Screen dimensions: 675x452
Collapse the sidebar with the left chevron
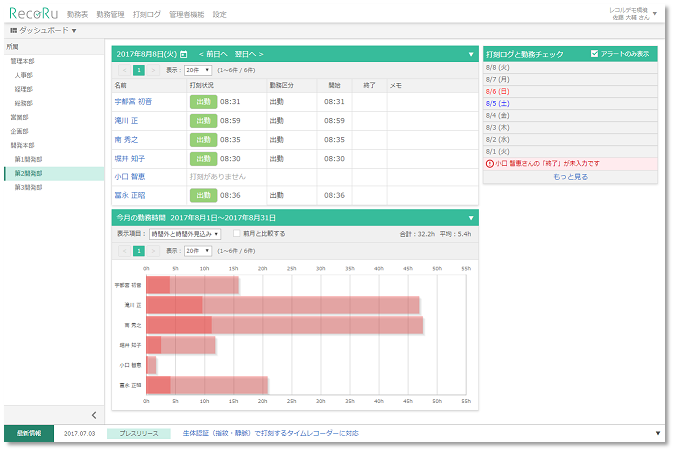[x=93, y=414]
